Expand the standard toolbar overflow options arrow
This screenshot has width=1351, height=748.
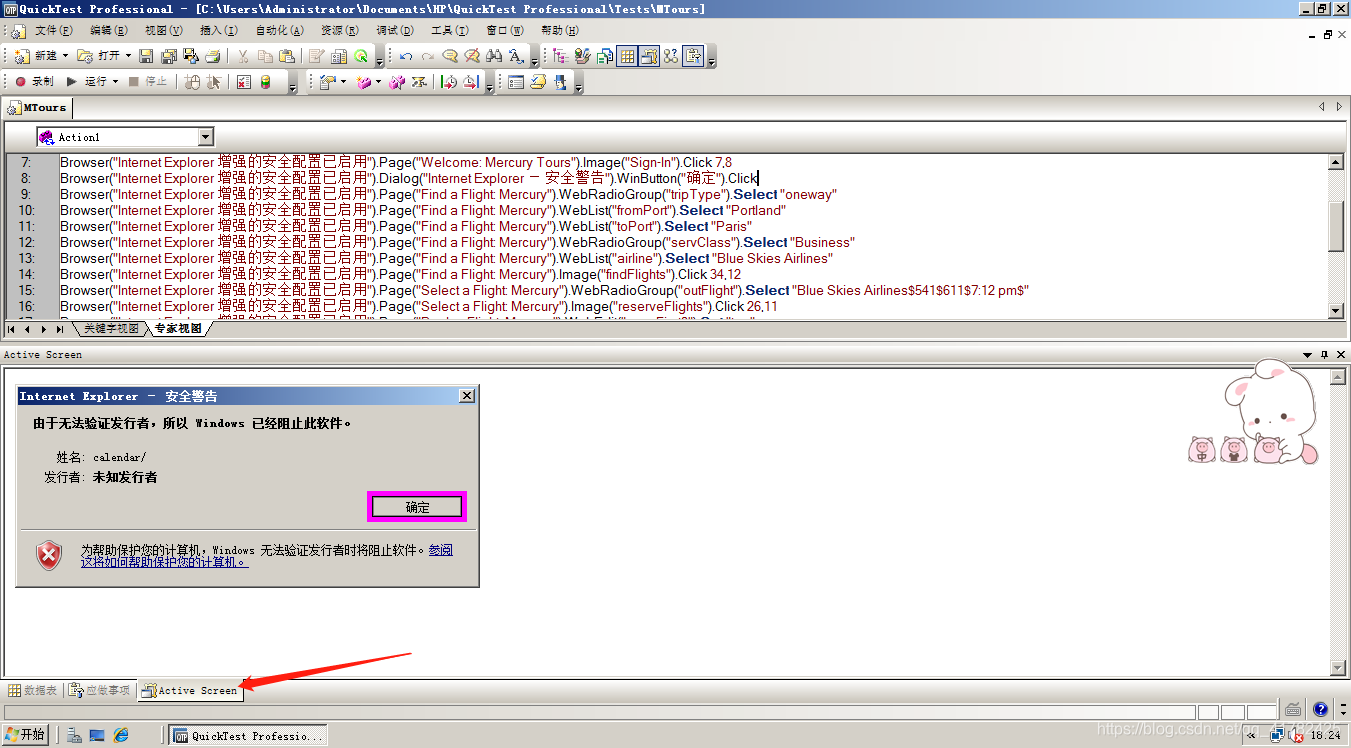click(x=379, y=60)
